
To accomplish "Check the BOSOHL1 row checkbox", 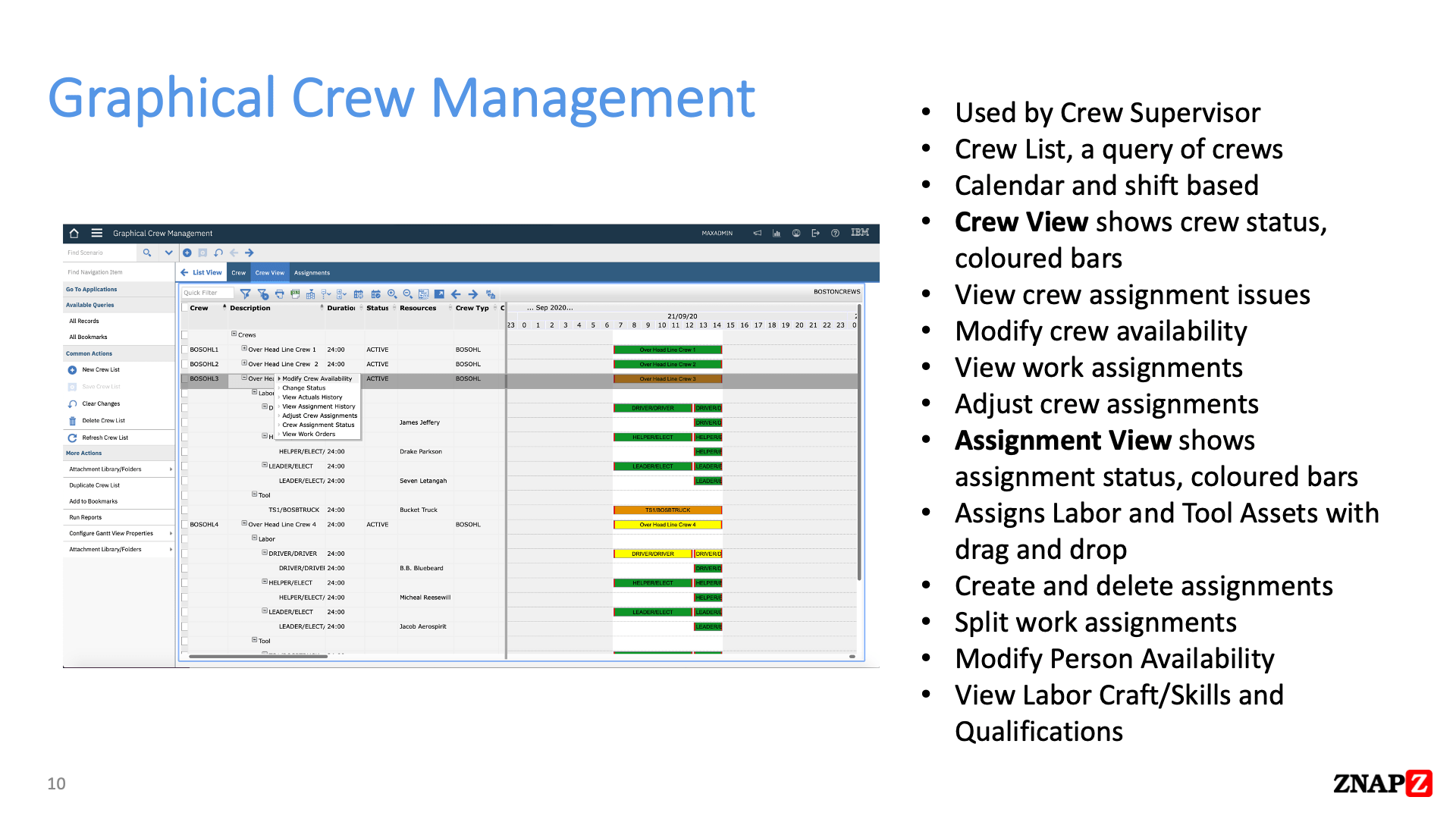I will (x=185, y=350).
